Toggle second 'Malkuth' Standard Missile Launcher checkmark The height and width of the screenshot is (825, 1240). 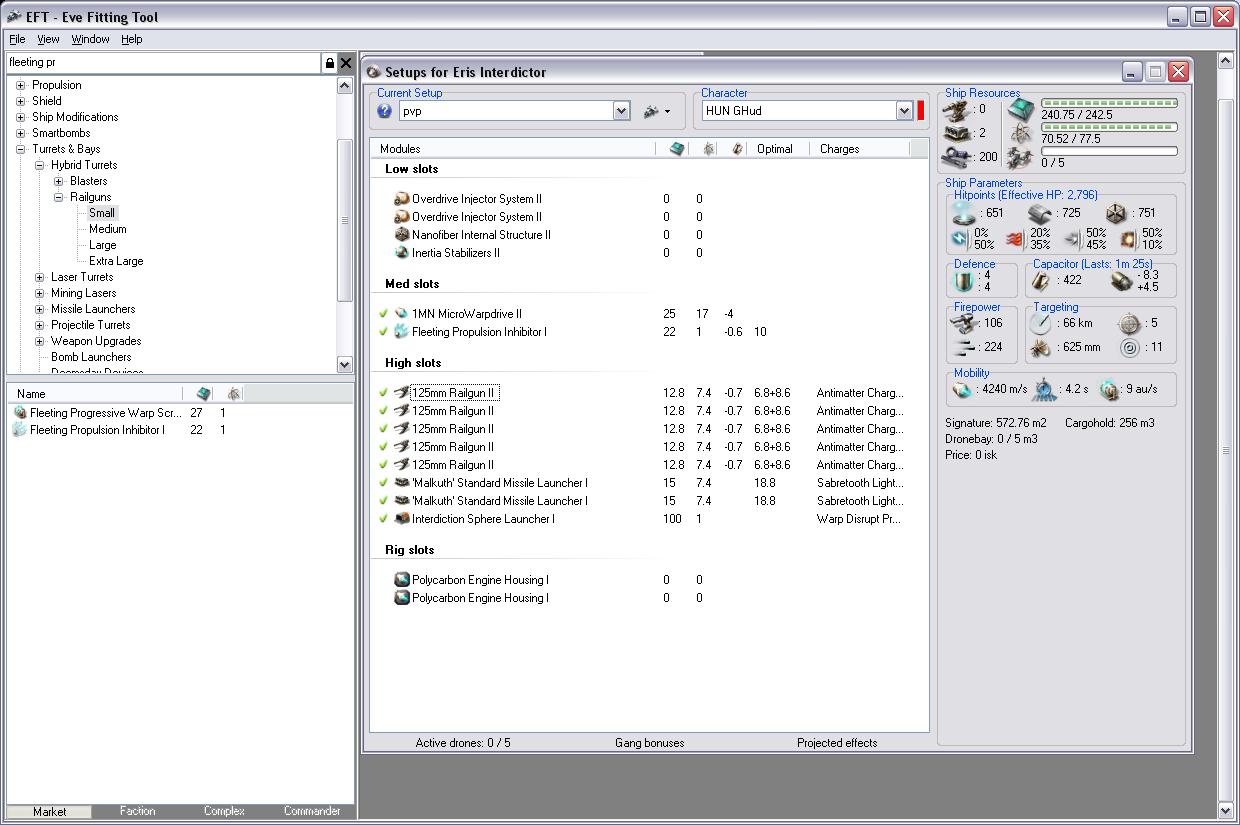(x=383, y=501)
